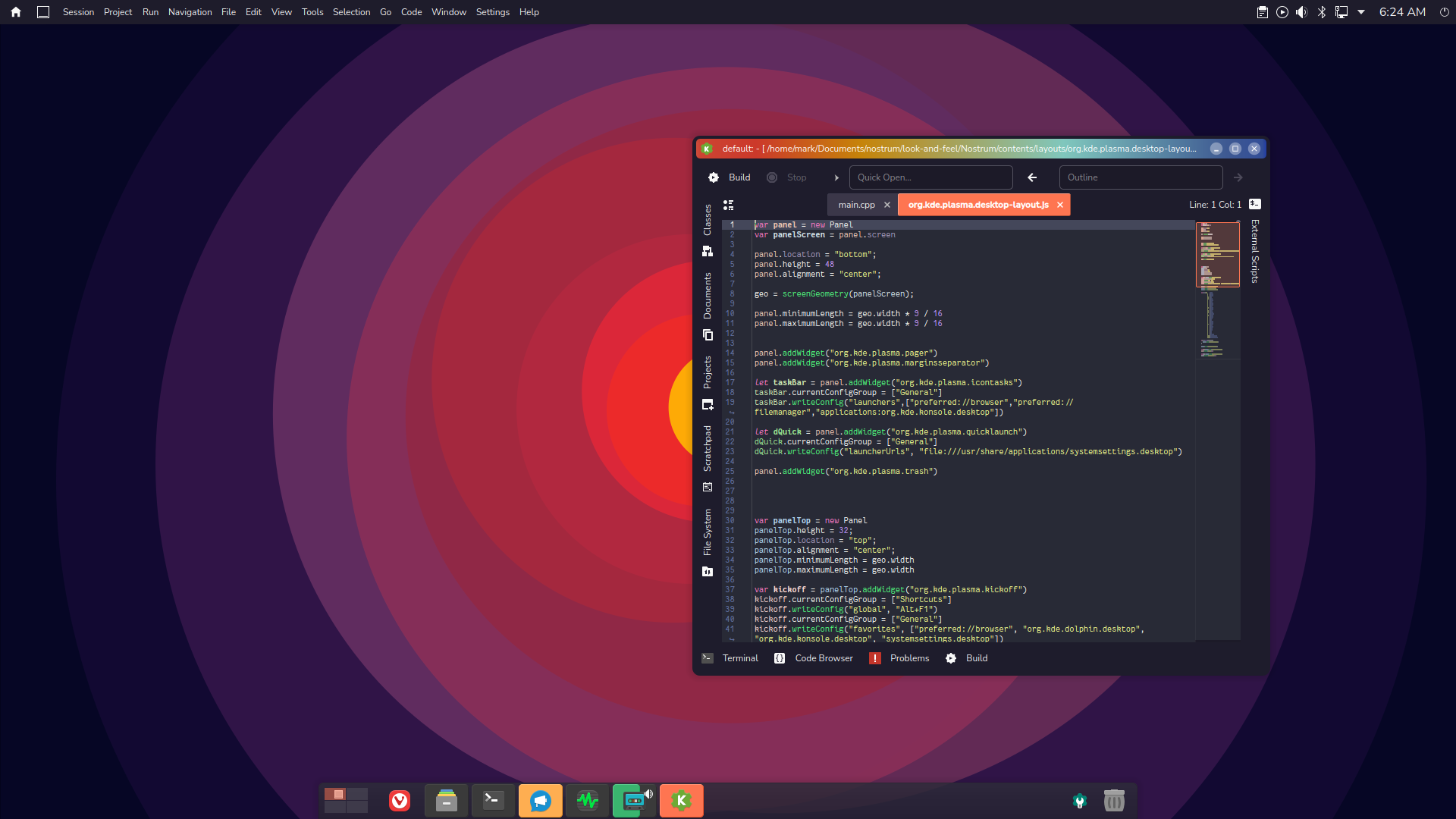1456x819 pixels.
Task: Toggle Bluetooth from the system tray
Action: 1322,11
